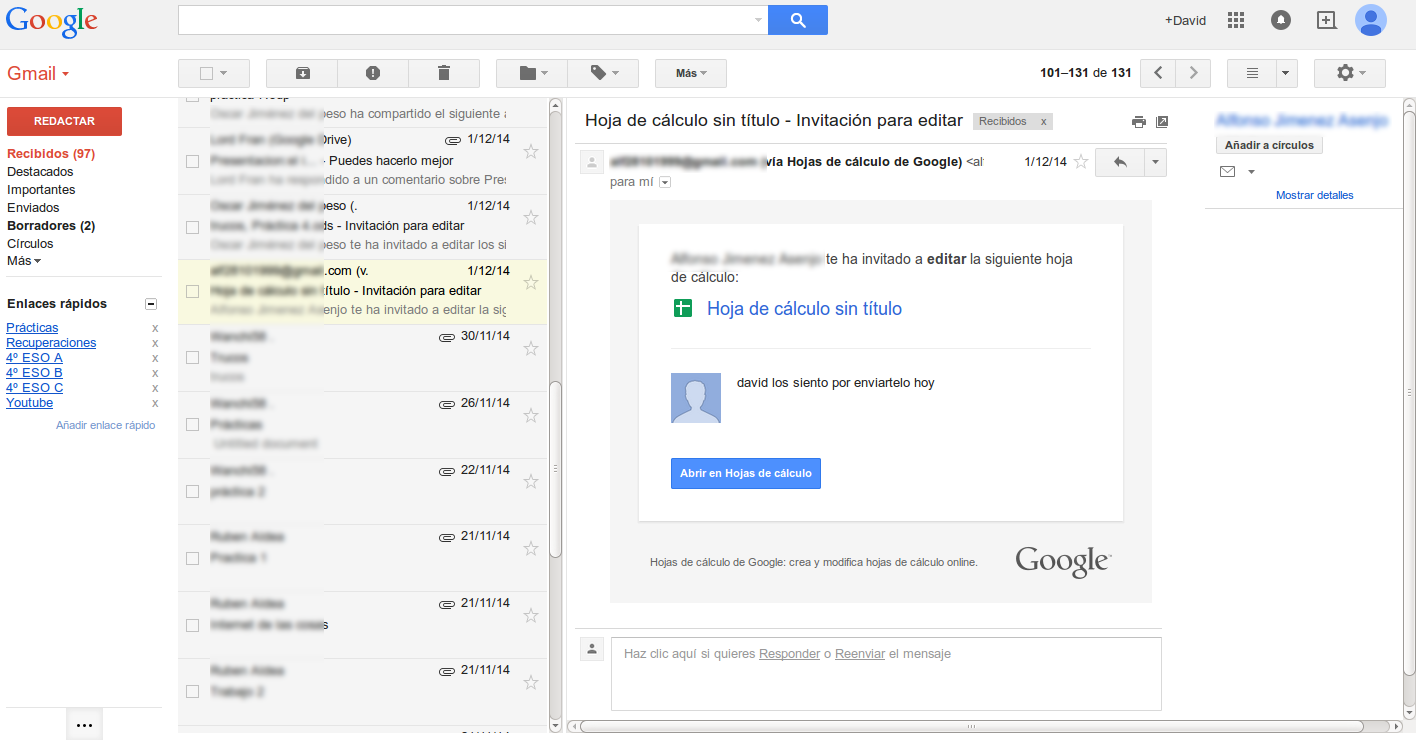
Task: Expand more reply options arrow
Action: click(x=1155, y=162)
